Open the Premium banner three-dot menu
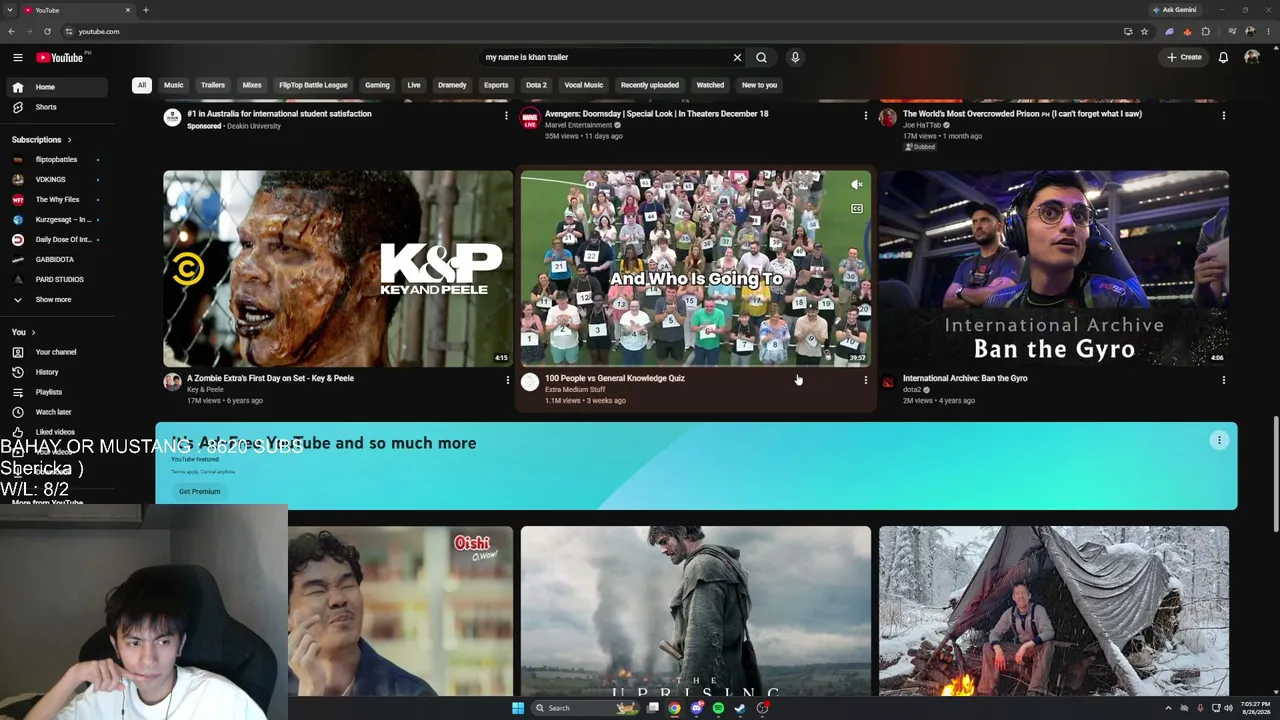 pos(1219,440)
